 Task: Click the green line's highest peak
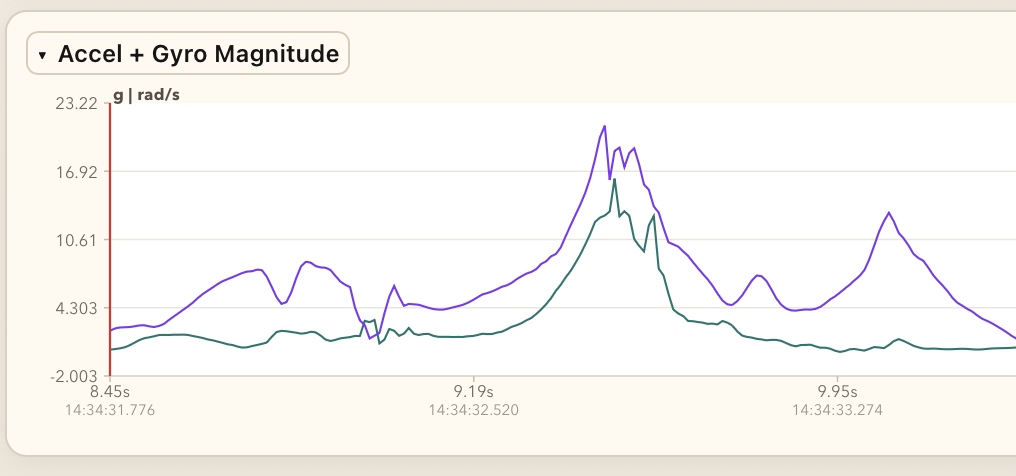614,179
